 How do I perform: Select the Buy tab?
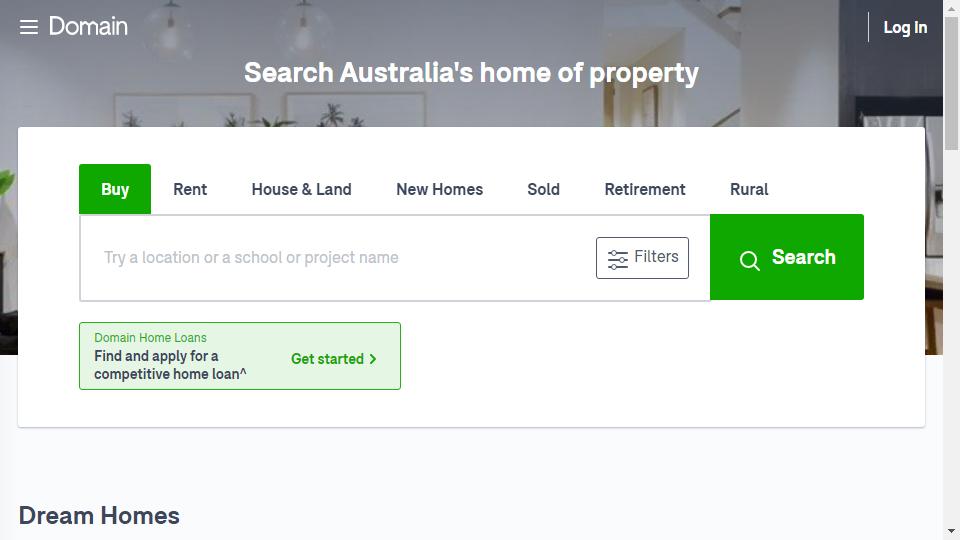tap(115, 189)
